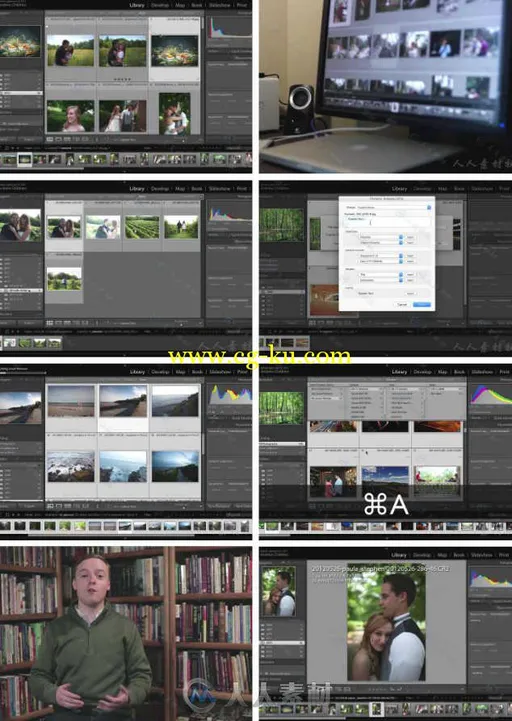
Task: Select Library tab in the ⌘A overlay window
Action: 399,372
